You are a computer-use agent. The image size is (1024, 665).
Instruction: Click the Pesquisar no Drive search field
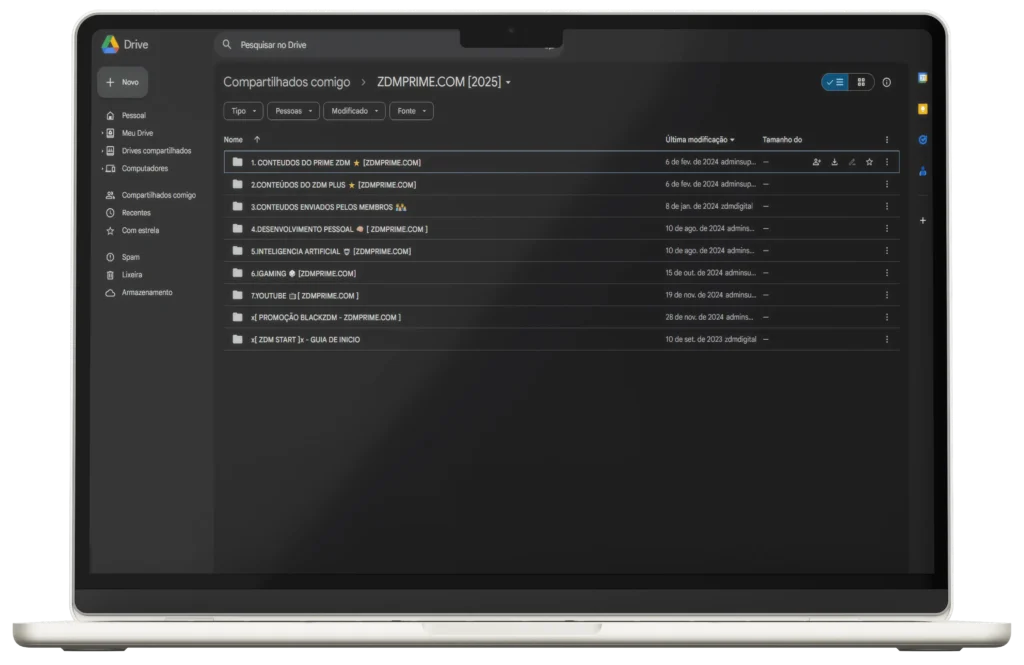click(x=388, y=44)
